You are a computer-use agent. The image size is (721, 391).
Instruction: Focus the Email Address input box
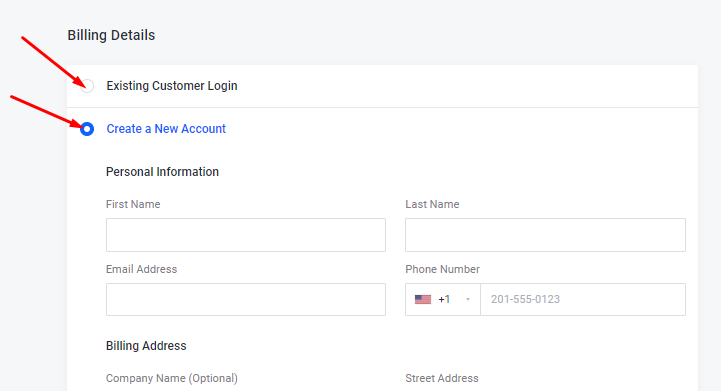246,299
